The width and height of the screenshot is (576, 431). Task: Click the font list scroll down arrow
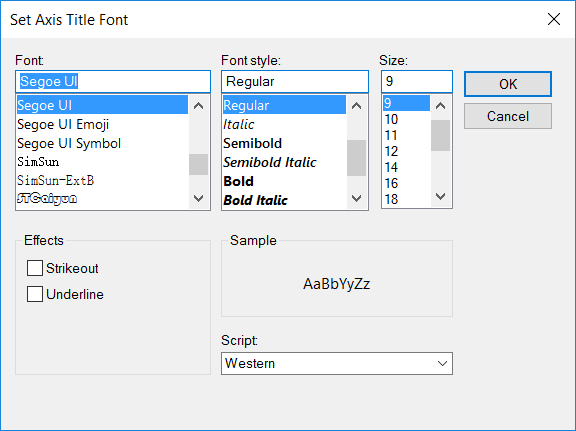pos(198,199)
